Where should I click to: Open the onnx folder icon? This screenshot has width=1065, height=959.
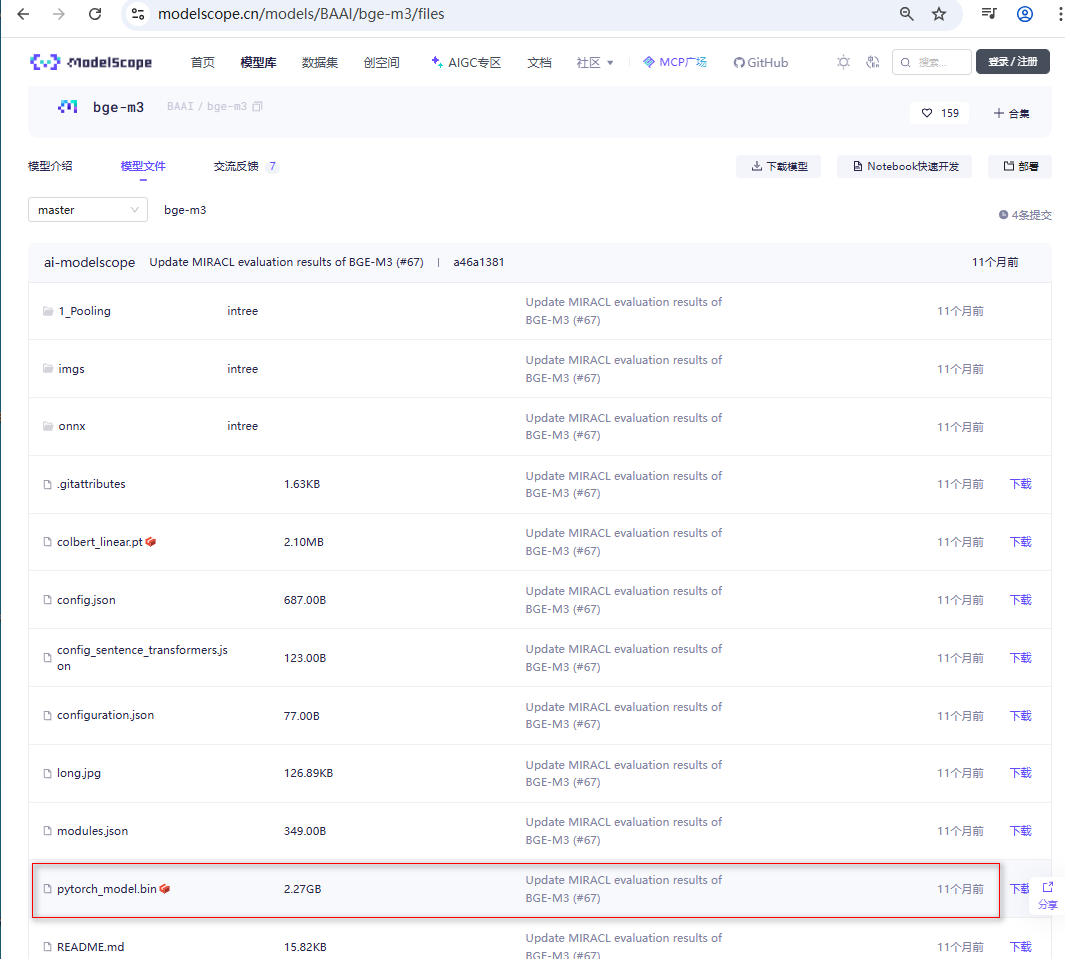(48, 427)
